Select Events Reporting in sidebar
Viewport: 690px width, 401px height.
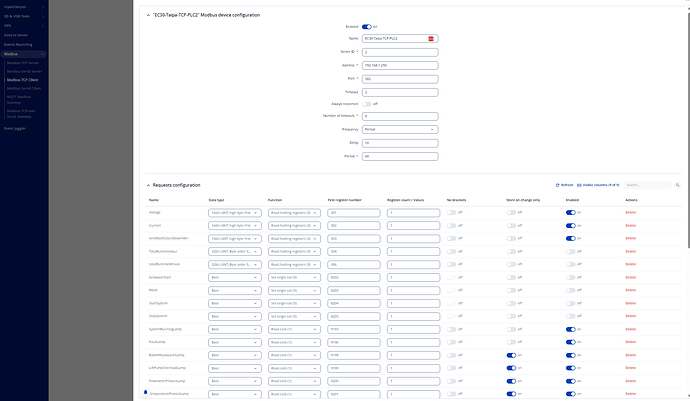[x=20, y=44]
